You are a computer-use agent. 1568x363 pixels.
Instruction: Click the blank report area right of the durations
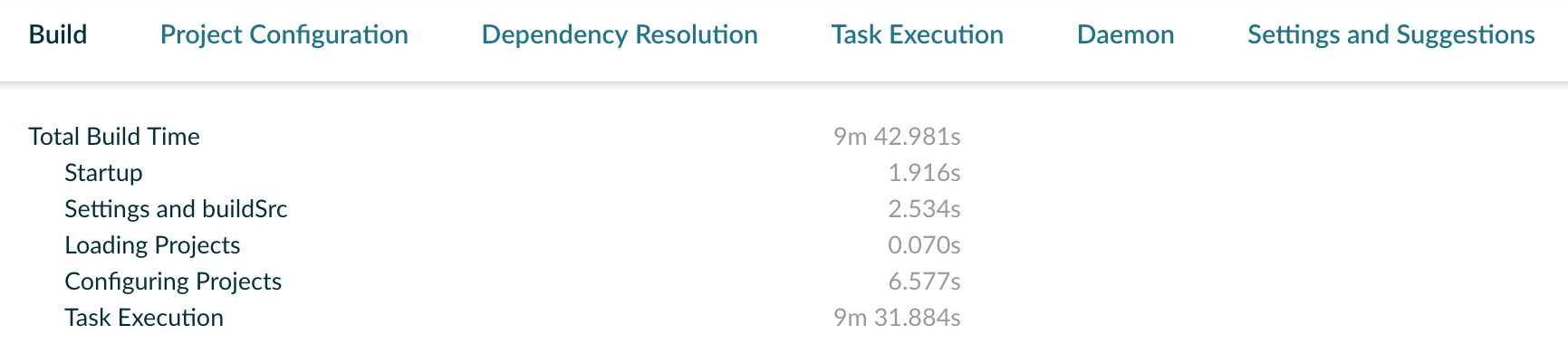1268,226
